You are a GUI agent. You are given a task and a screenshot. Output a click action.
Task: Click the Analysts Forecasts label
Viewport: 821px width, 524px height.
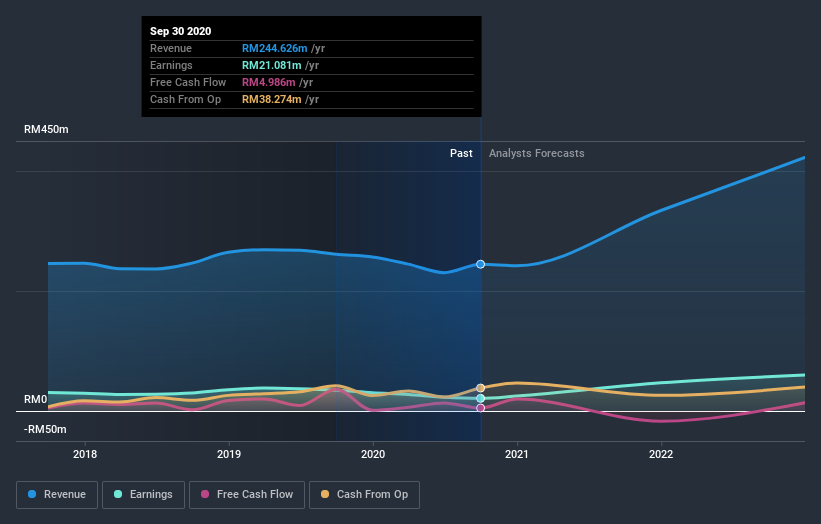pos(537,153)
